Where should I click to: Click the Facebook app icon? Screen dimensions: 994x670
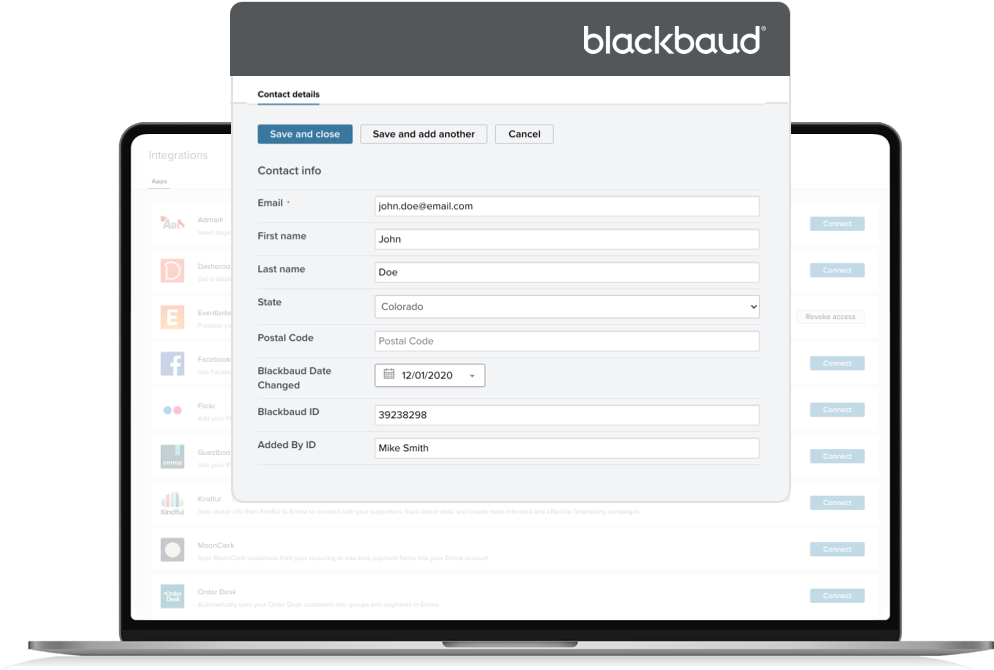pos(172,364)
